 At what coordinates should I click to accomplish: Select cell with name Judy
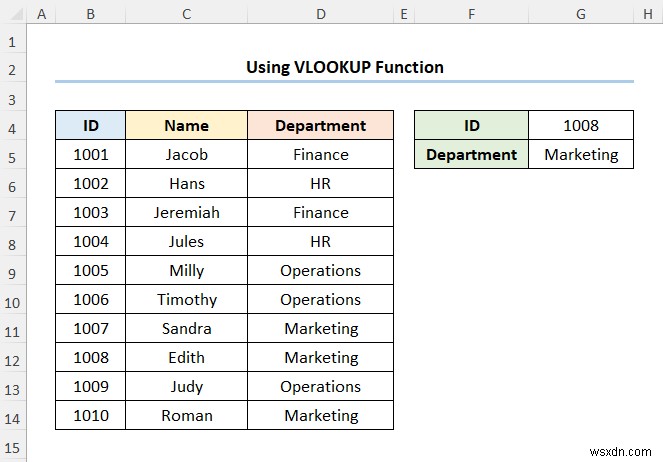point(186,386)
